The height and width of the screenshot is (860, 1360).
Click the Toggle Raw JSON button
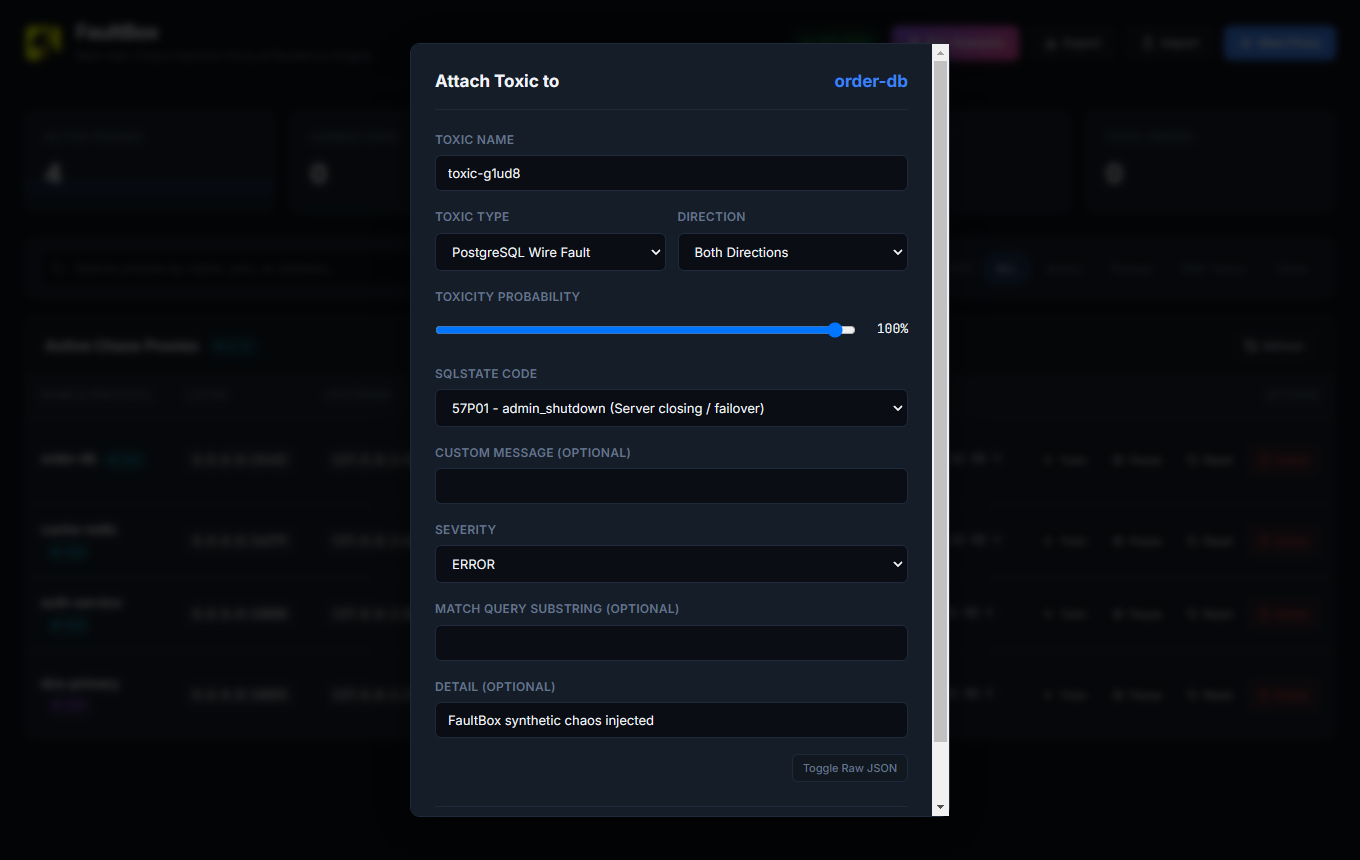click(x=850, y=768)
